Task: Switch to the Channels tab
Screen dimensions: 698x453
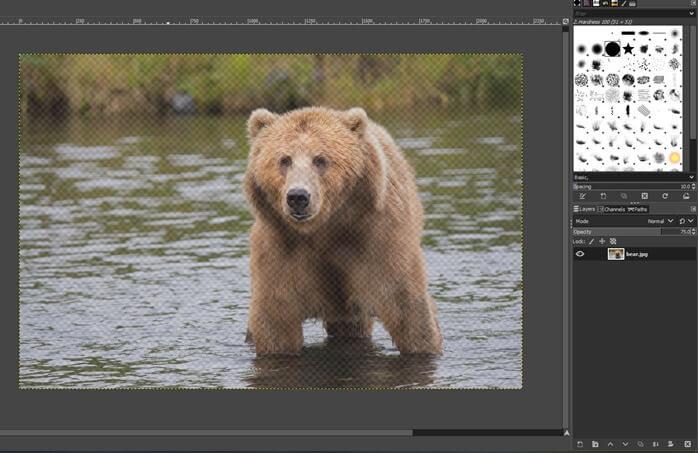Action: pos(611,209)
